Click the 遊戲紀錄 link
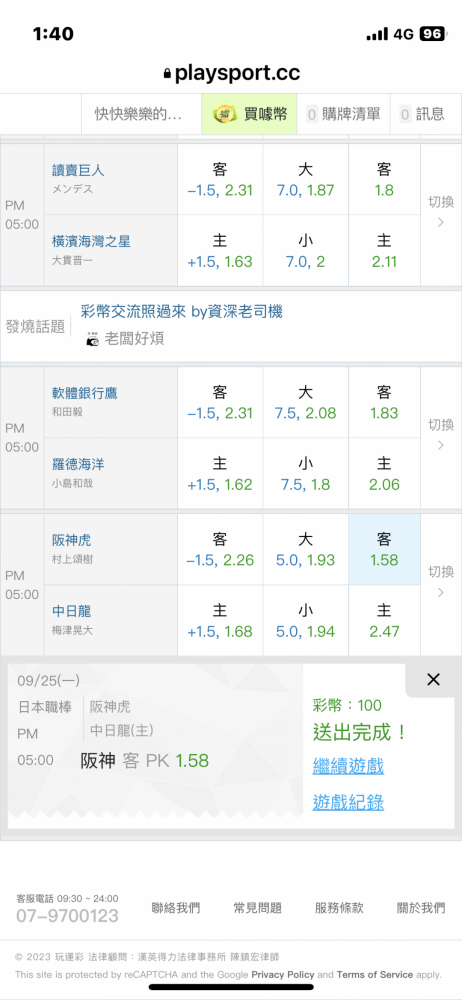This screenshot has height=1000, width=462. click(x=348, y=802)
